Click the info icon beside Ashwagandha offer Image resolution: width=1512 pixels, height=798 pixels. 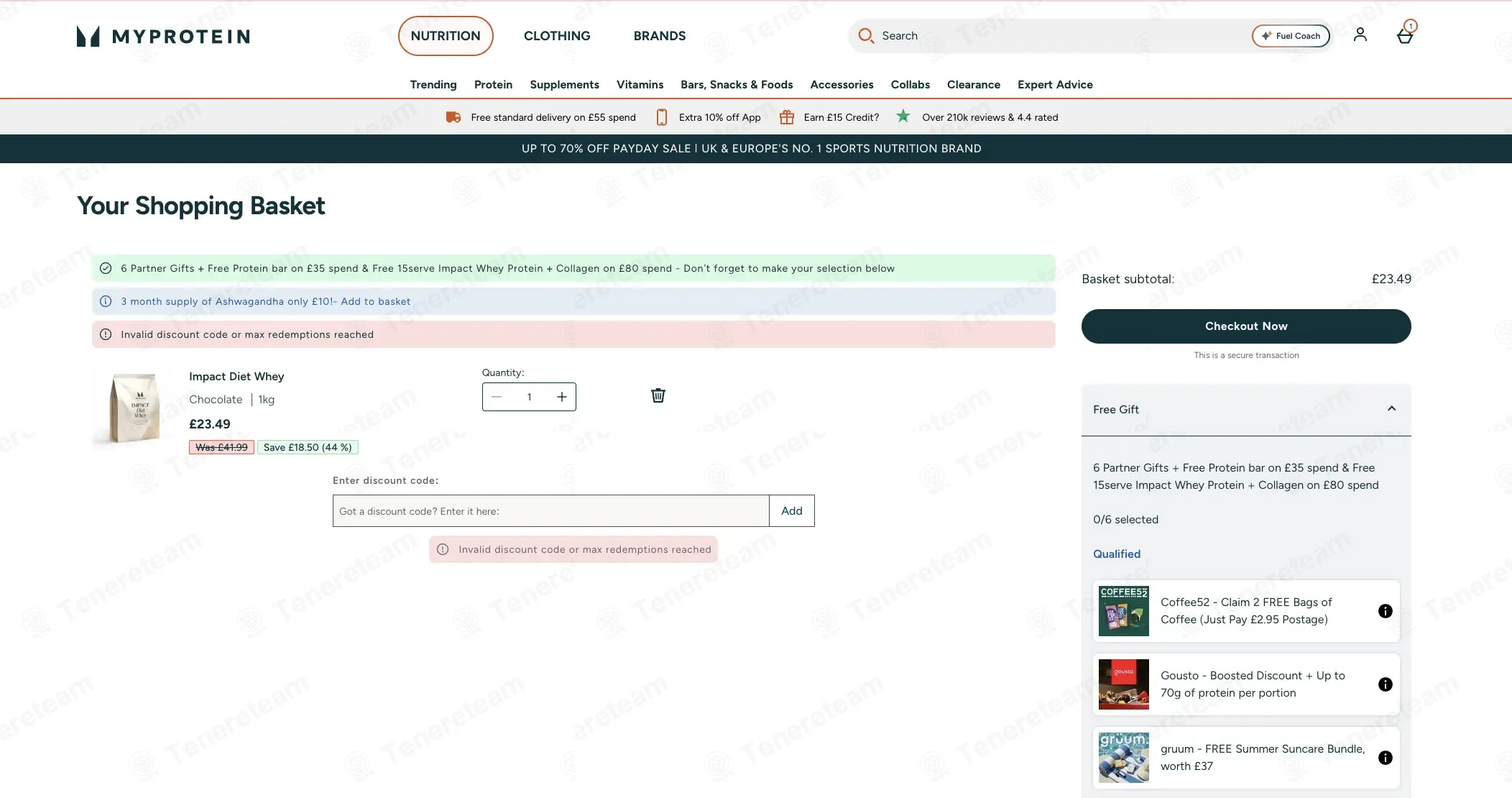(x=106, y=301)
